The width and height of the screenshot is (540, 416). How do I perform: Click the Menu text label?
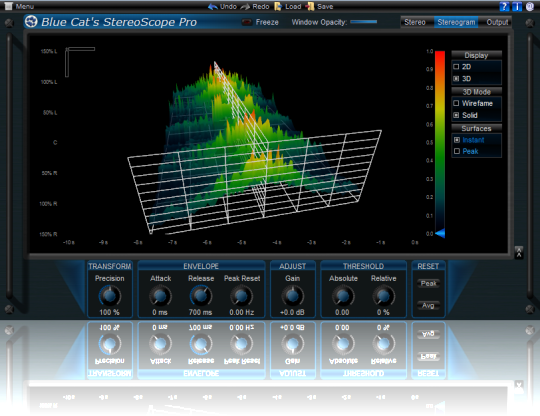point(25,7)
